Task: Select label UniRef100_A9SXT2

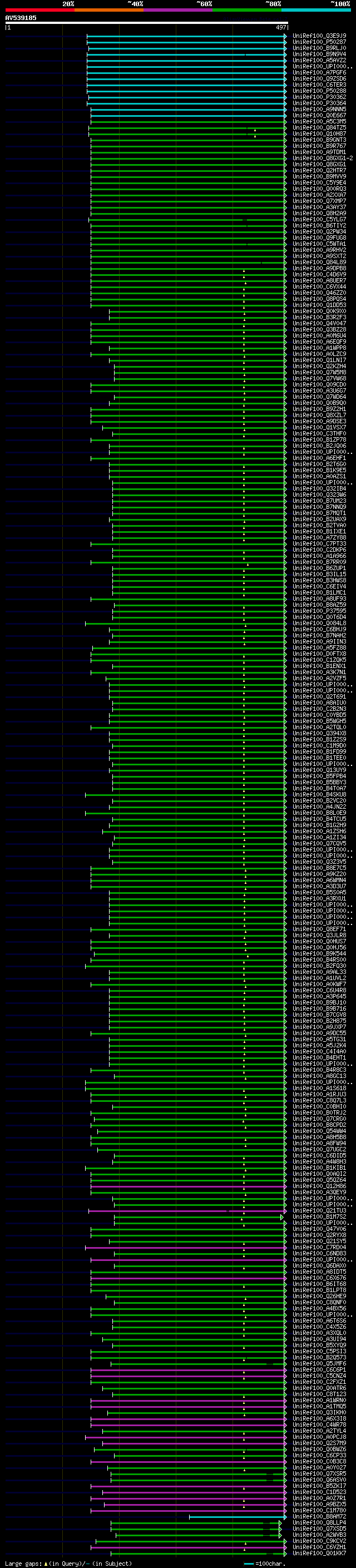Action: 319,256
